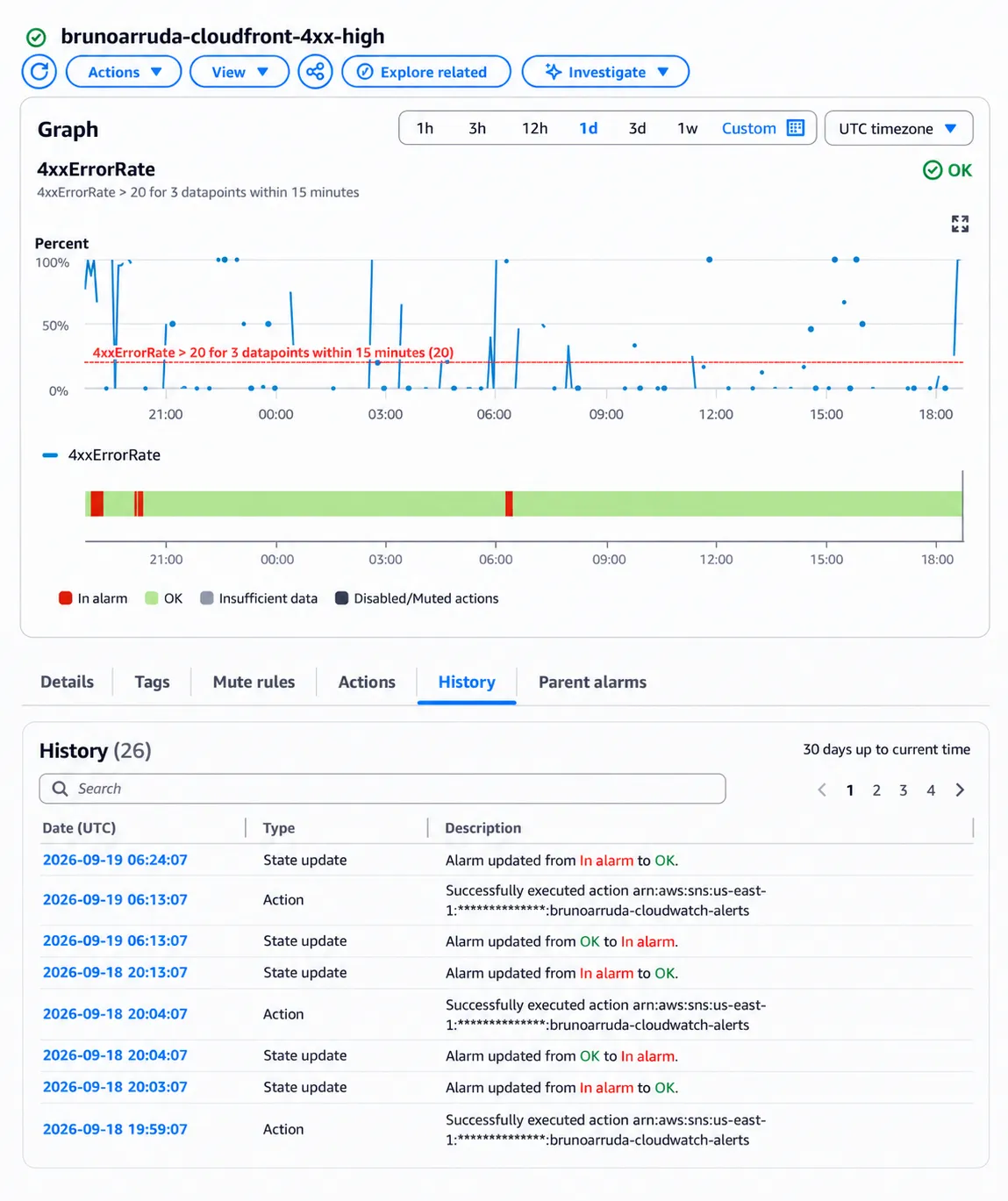The height and width of the screenshot is (1201, 1008).
Task: Click the alarm title brunoarruda-cloudfront-4xx-high
Action: click(222, 36)
